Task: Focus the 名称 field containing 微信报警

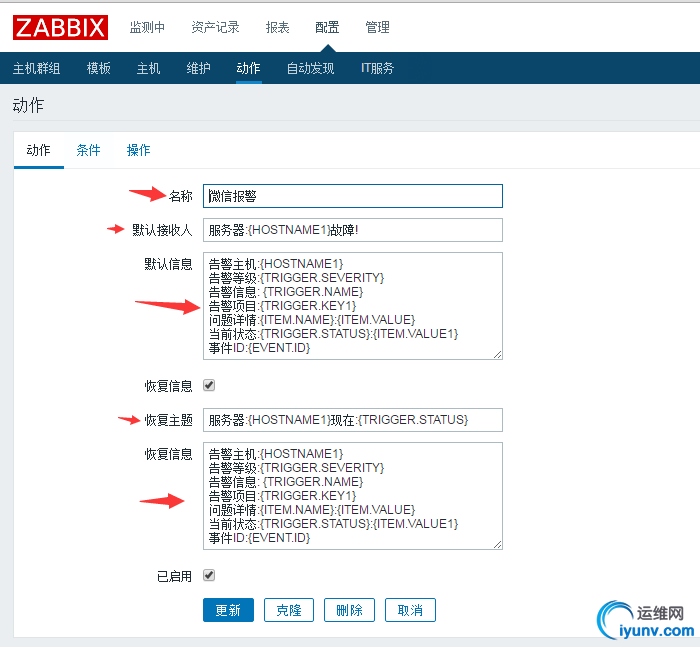Action: pyautogui.click(x=353, y=196)
